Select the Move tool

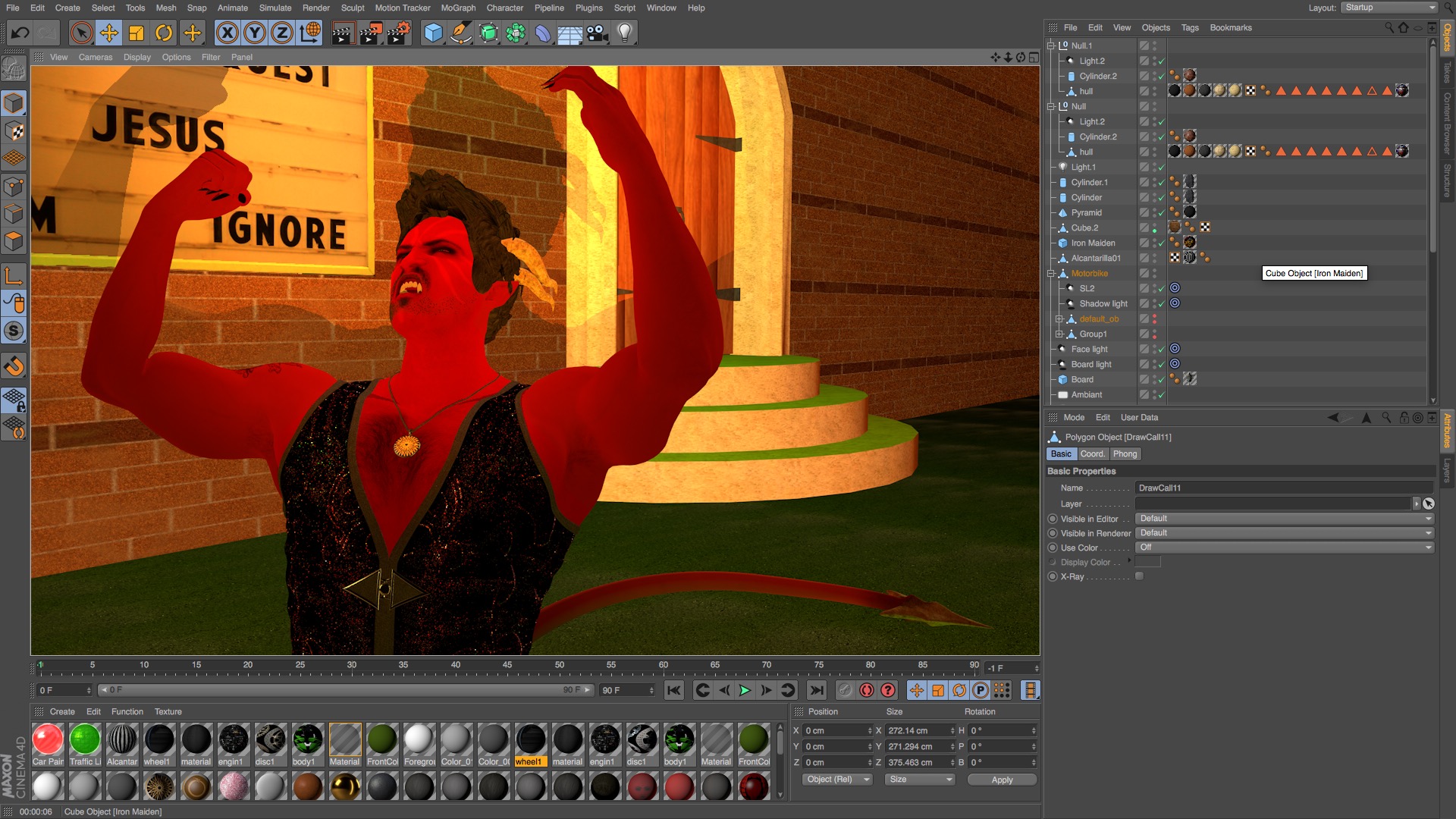pyautogui.click(x=109, y=33)
